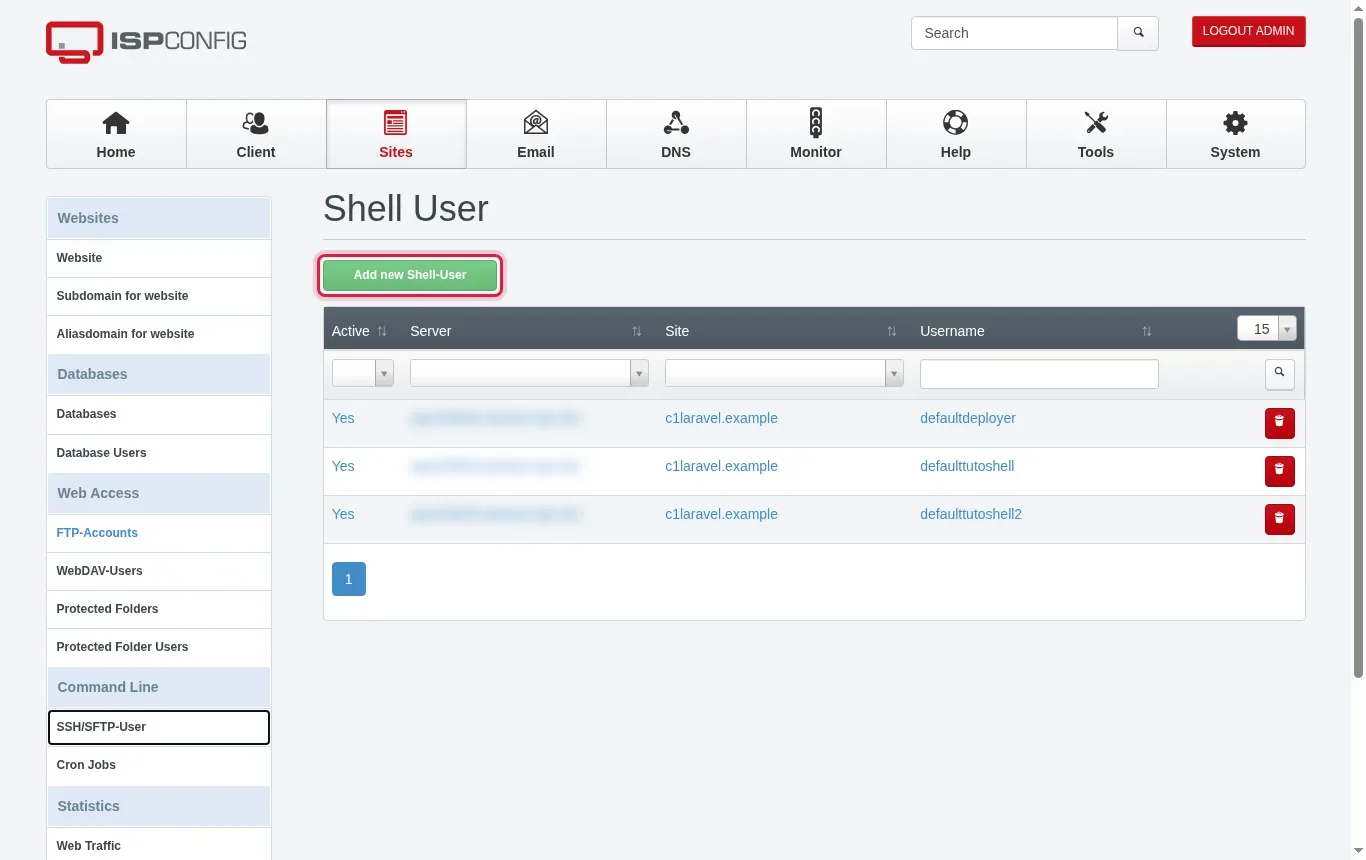The width and height of the screenshot is (1366, 860).
Task: Open Website in the sidebar
Action: pos(159,258)
